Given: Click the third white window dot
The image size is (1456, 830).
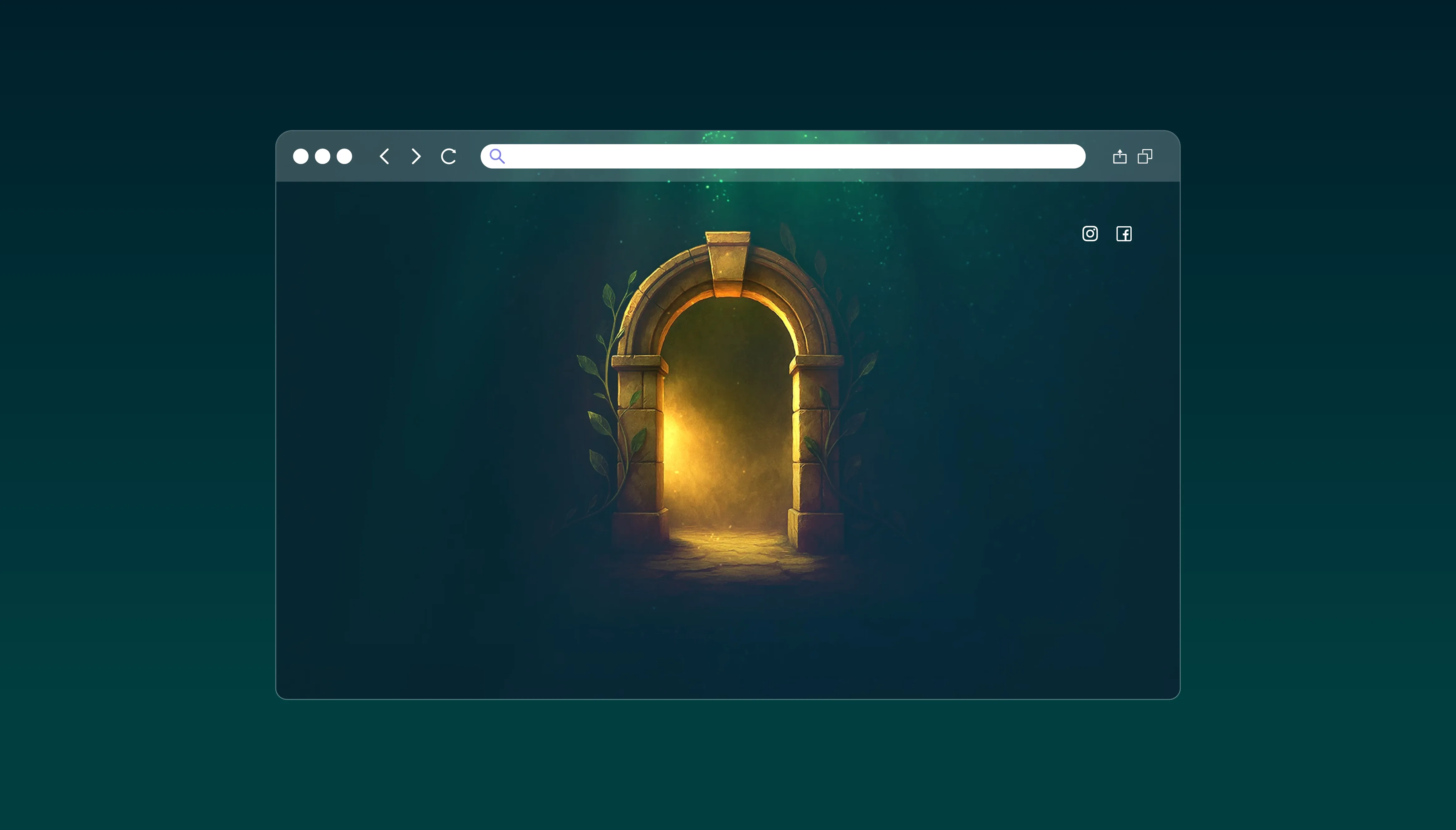Looking at the screenshot, I should click(344, 156).
